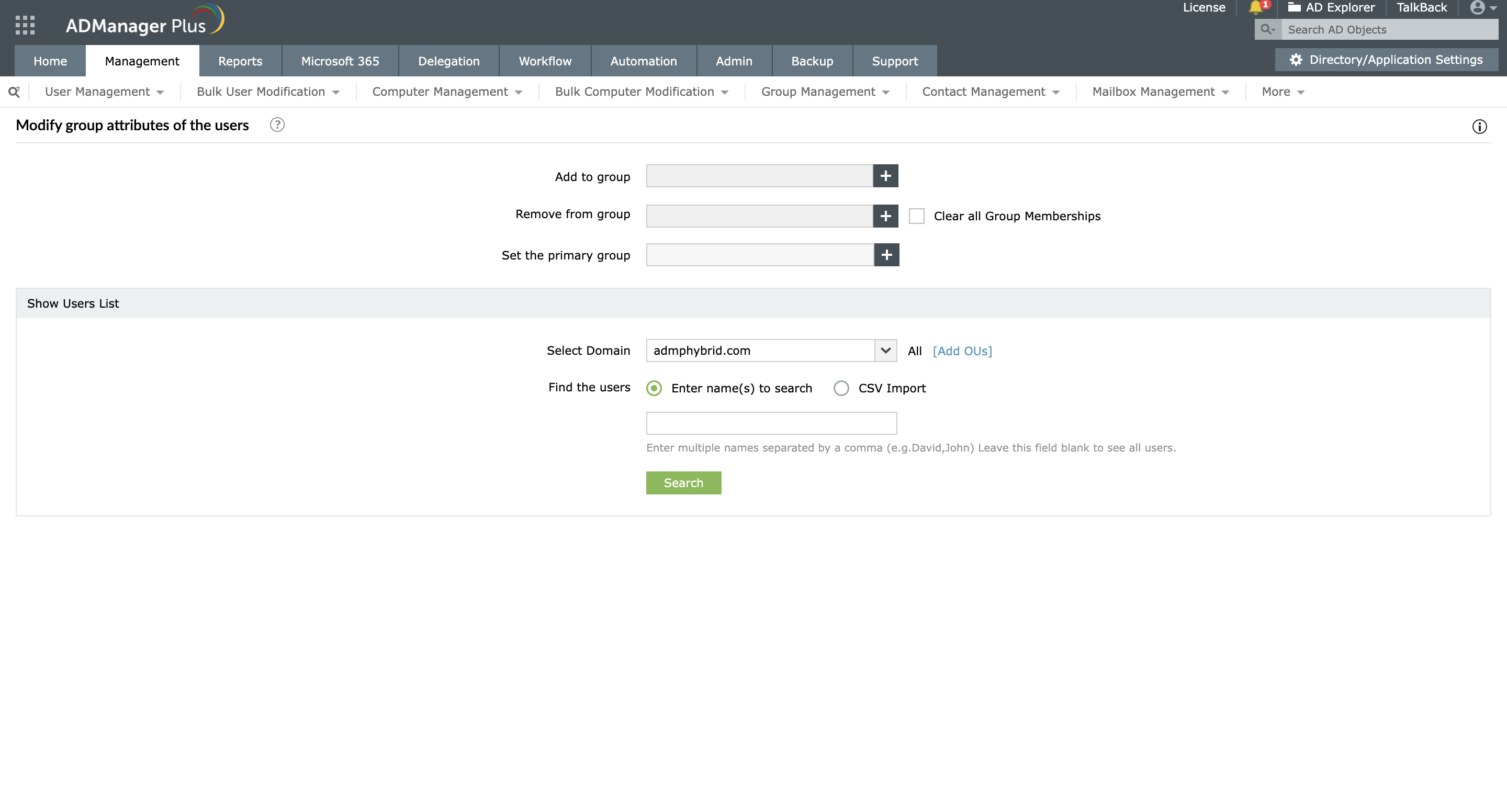Image resolution: width=1507 pixels, height=812 pixels.
Task: Click the plus icon beside Set the primary group
Action: pos(886,255)
